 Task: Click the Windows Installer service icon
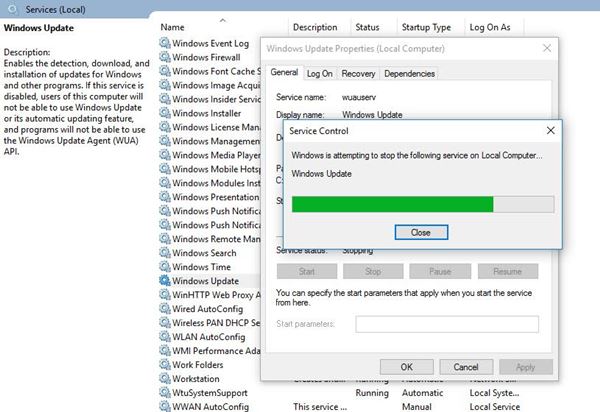click(165, 113)
